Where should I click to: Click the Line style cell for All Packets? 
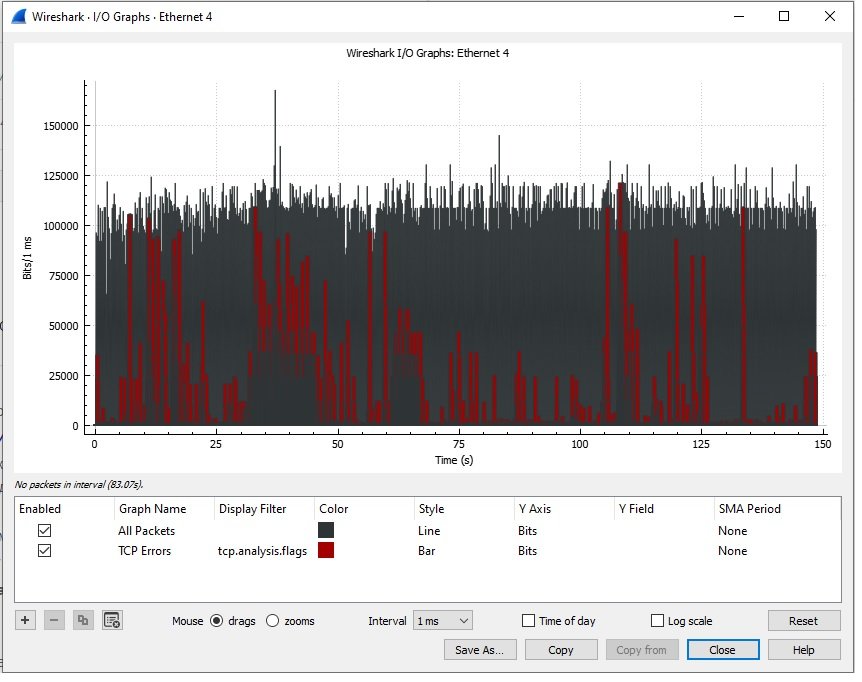click(x=429, y=531)
